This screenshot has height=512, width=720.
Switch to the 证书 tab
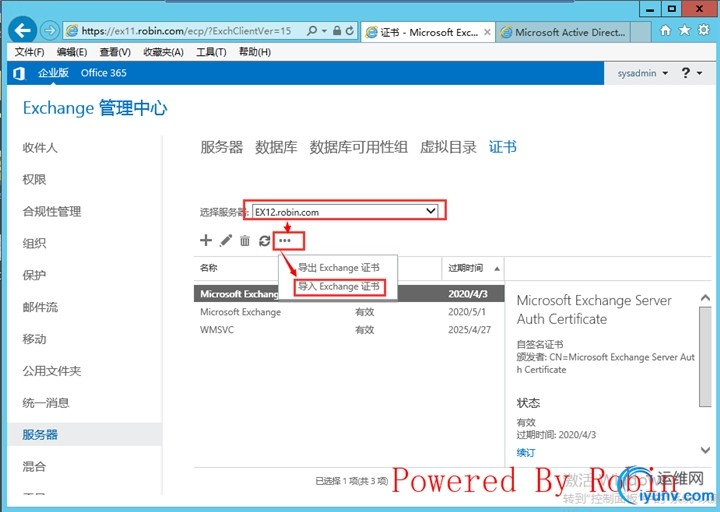click(503, 147)
